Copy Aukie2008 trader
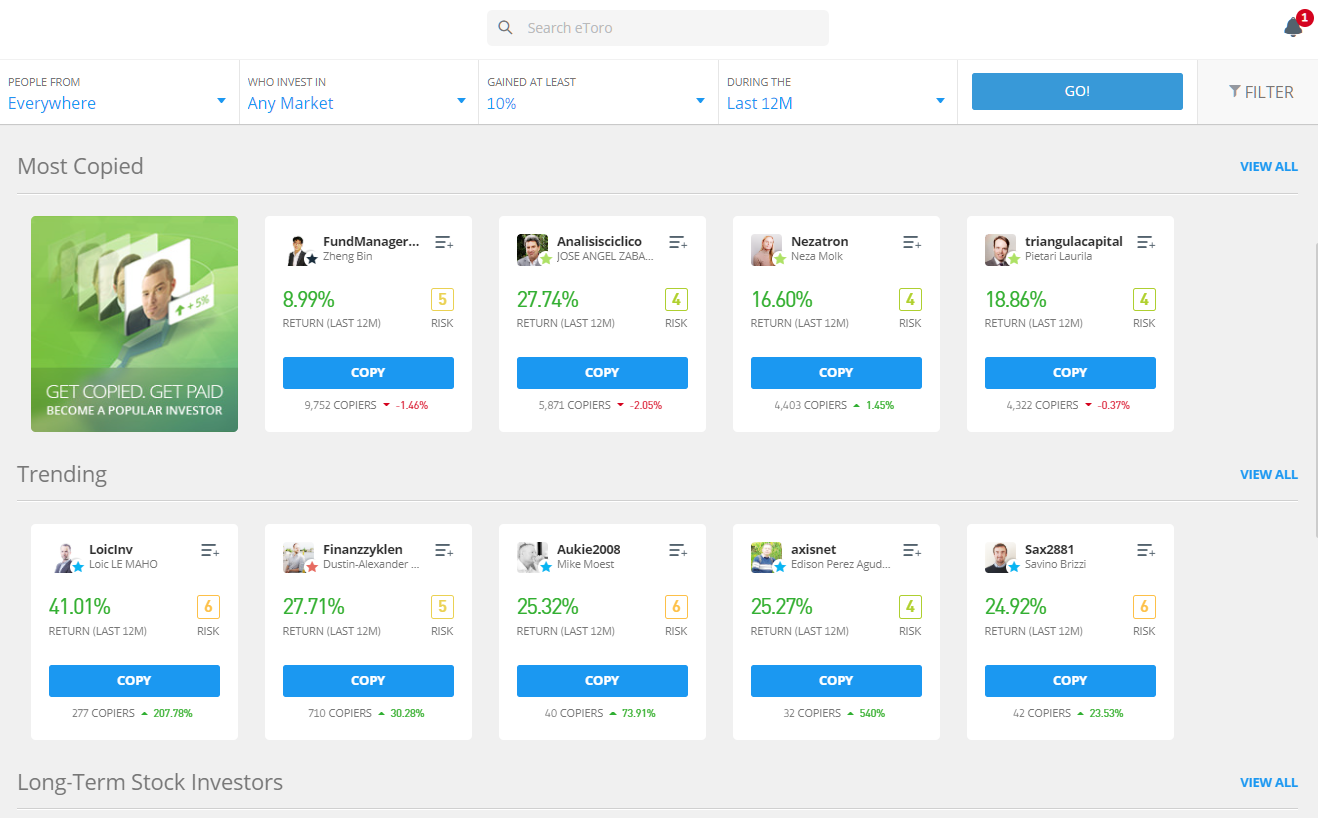 (x=602, y=681)
